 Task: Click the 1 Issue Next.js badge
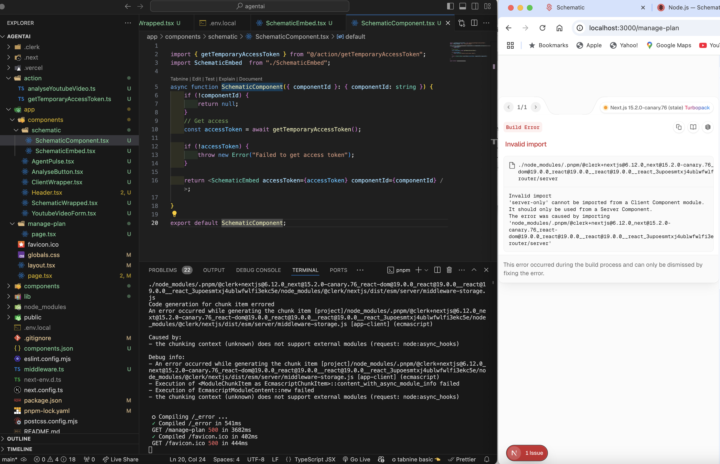(x=527, y=453)
